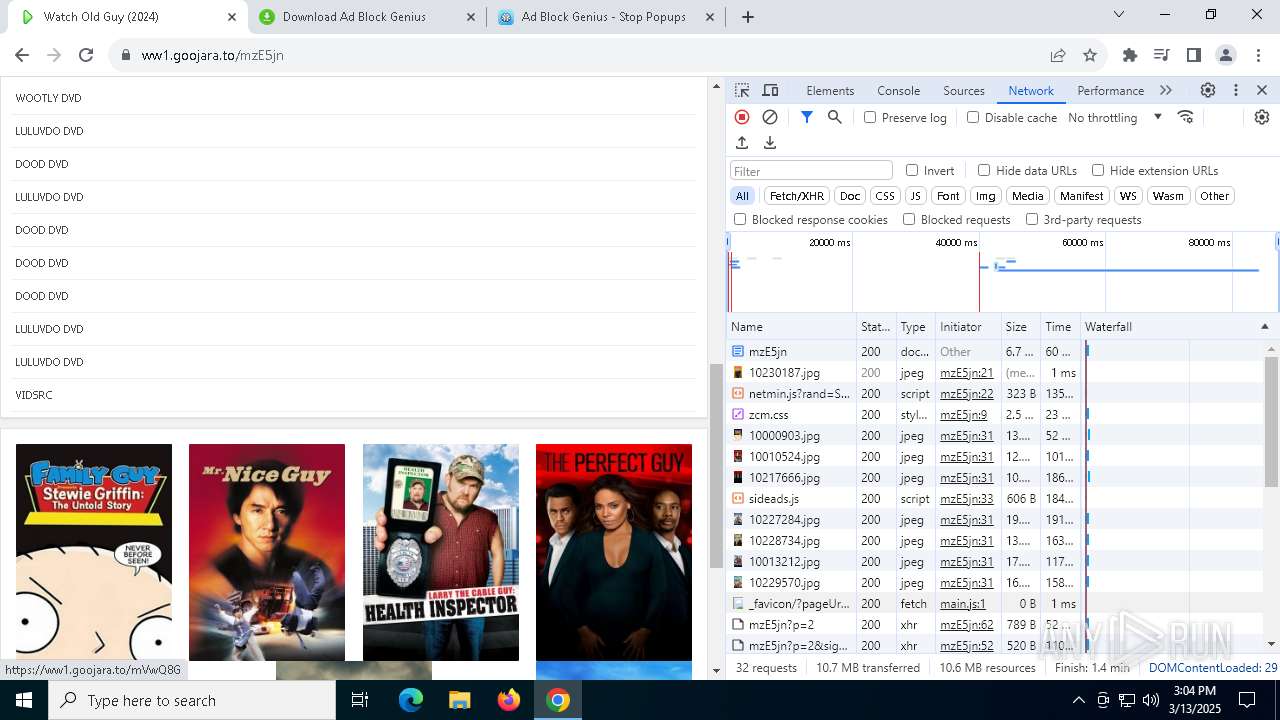
Task: Check Blocked response cookies
Action: pos(740,219)
